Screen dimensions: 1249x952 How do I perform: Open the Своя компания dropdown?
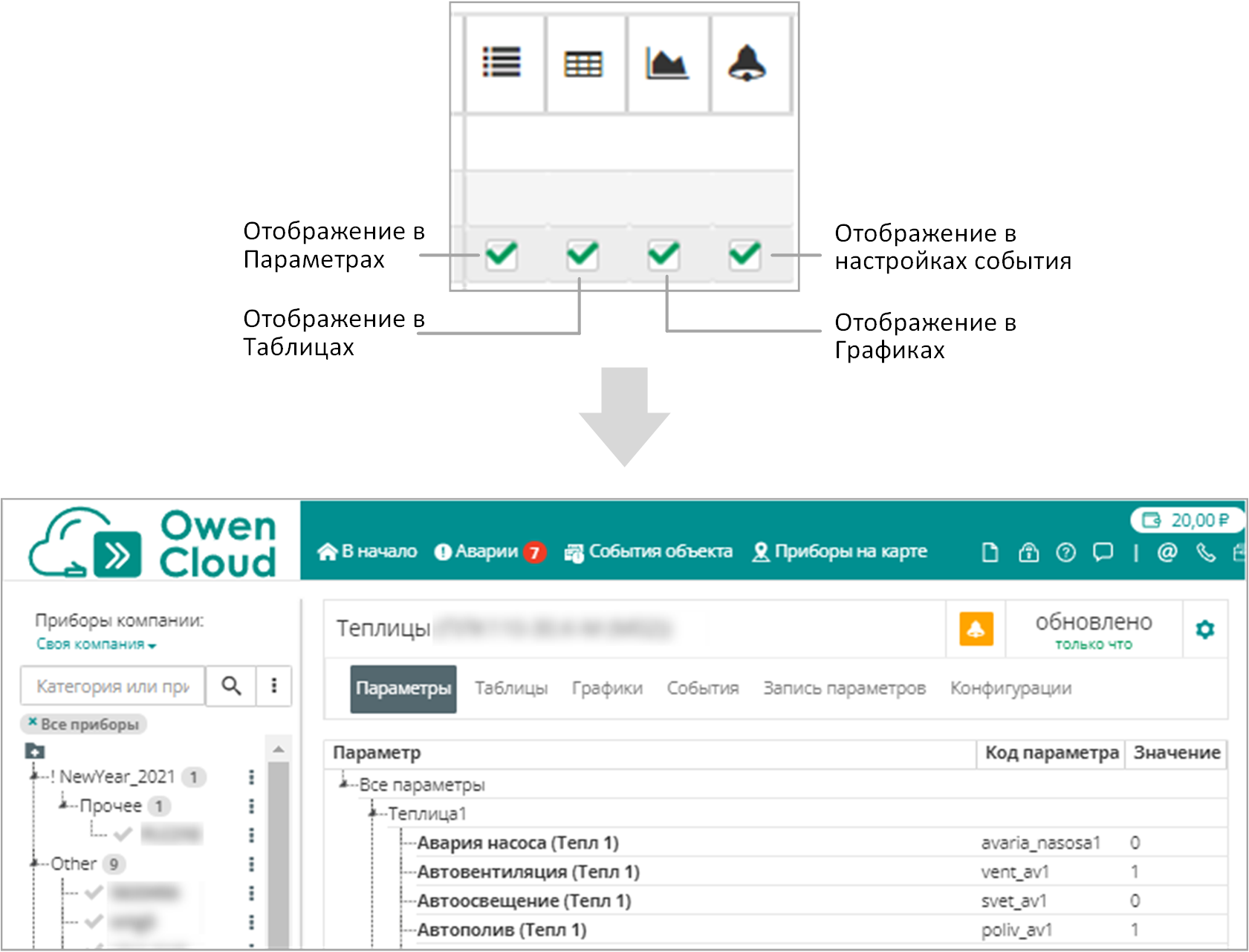pos(96,644)
